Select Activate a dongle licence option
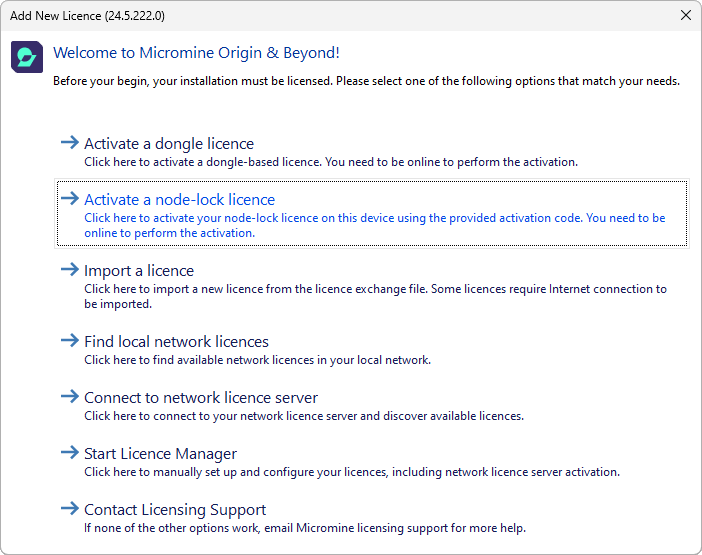The height and width of the screenshot is (555, 702). [169, 144]
